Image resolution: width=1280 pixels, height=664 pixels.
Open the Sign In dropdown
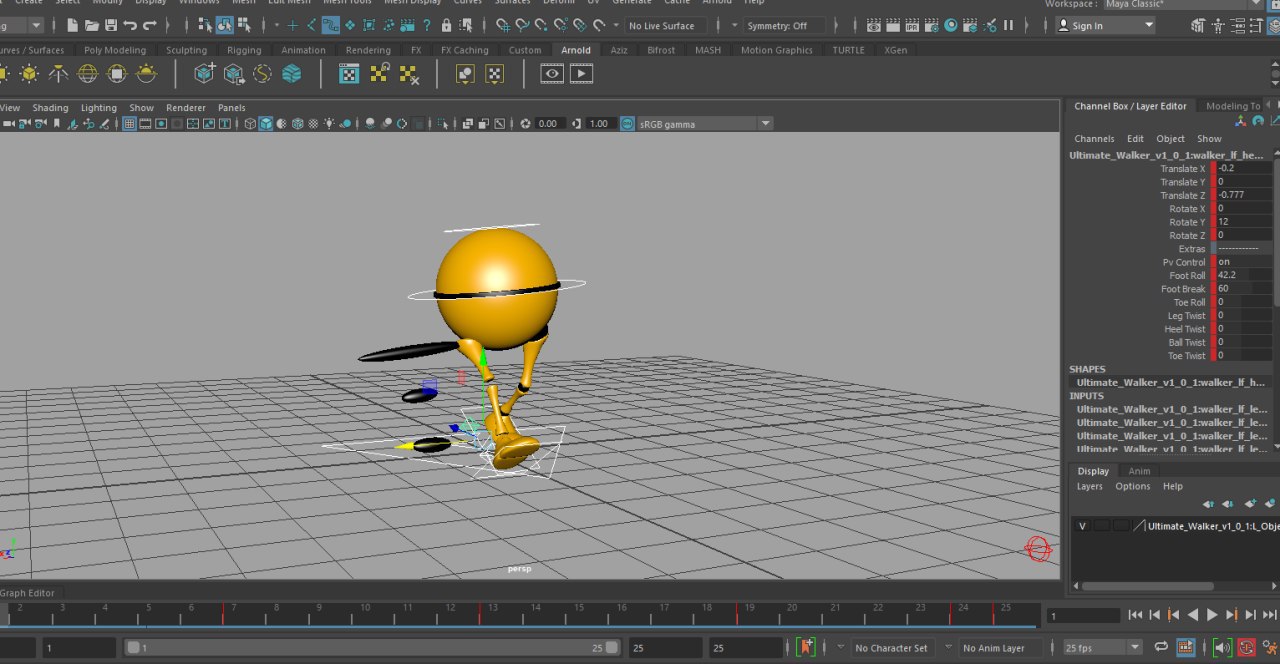click(1106, 25)
